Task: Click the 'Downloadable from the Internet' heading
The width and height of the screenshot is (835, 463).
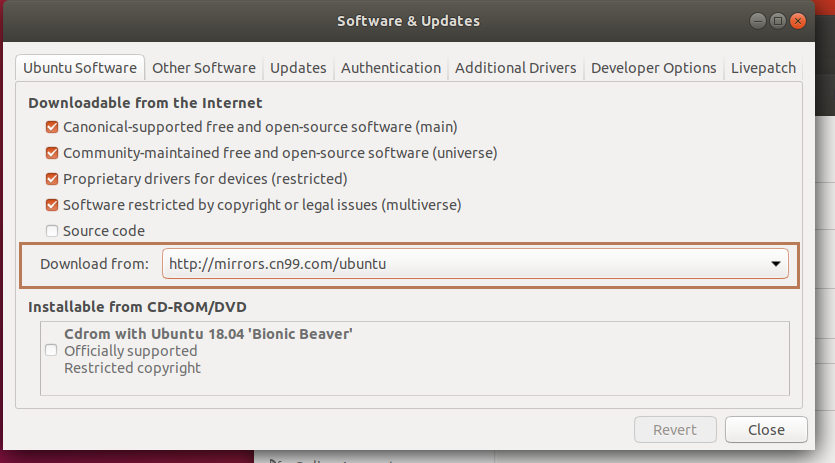Action: (x=145, y=103)
